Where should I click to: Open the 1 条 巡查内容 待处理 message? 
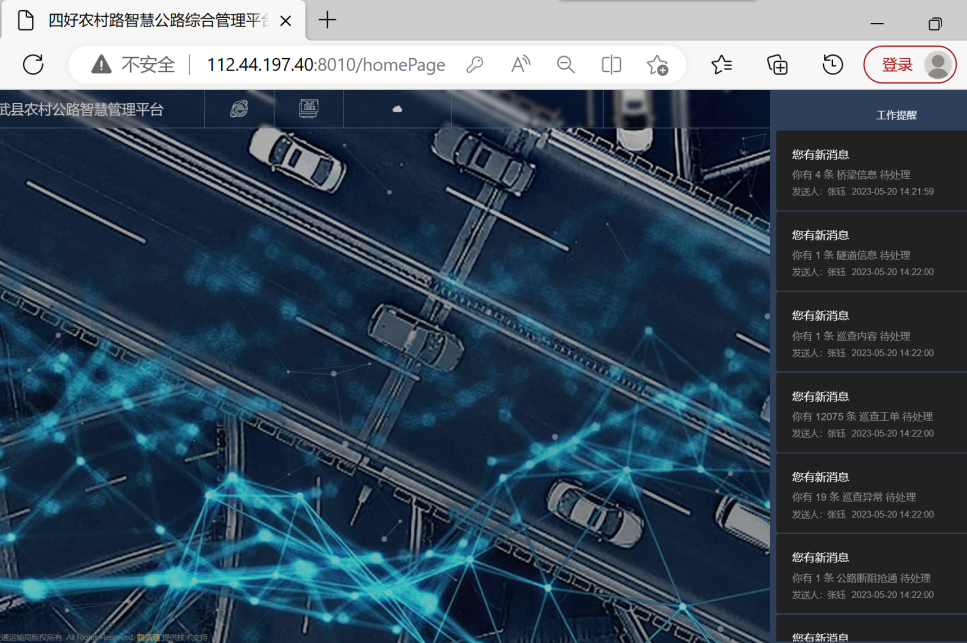[871, 332]
